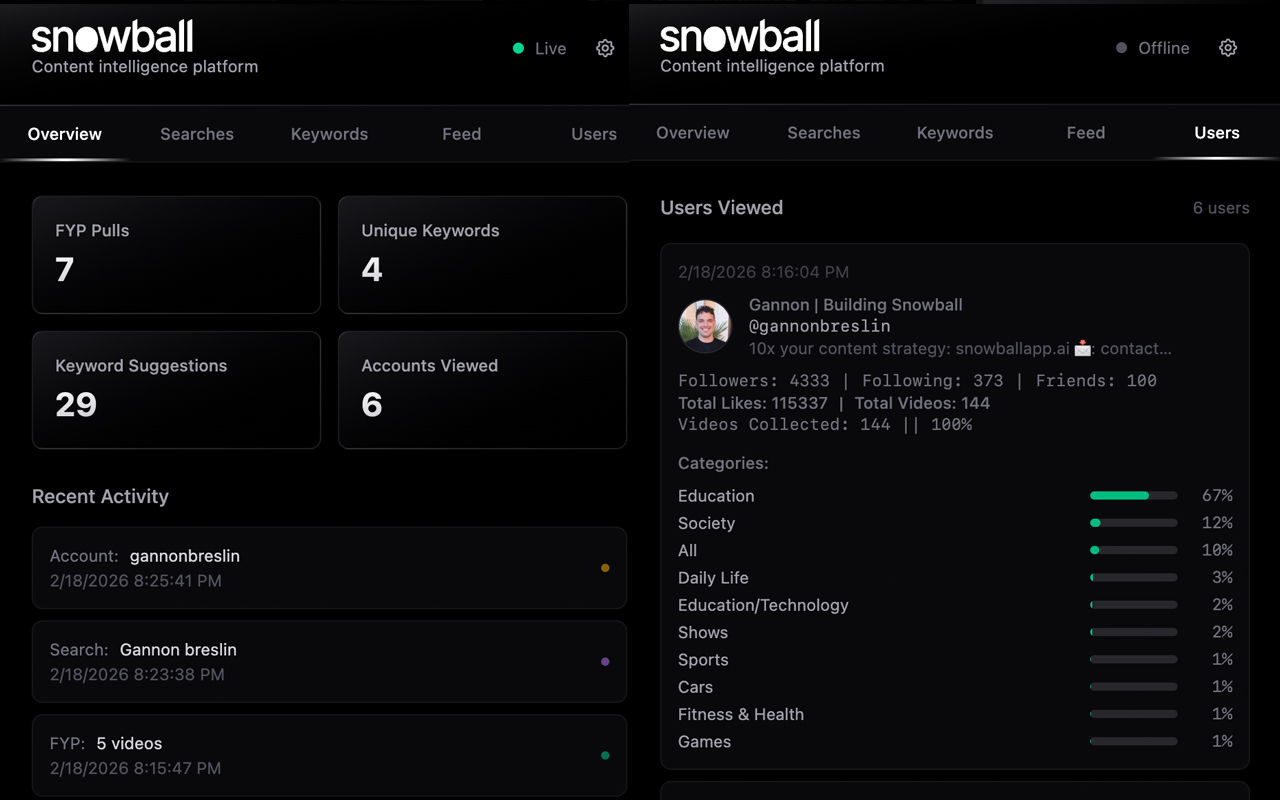Click the Gannon | Building Snowball name
Screen dimensions: 1280x800
click(x=856, y=305)
